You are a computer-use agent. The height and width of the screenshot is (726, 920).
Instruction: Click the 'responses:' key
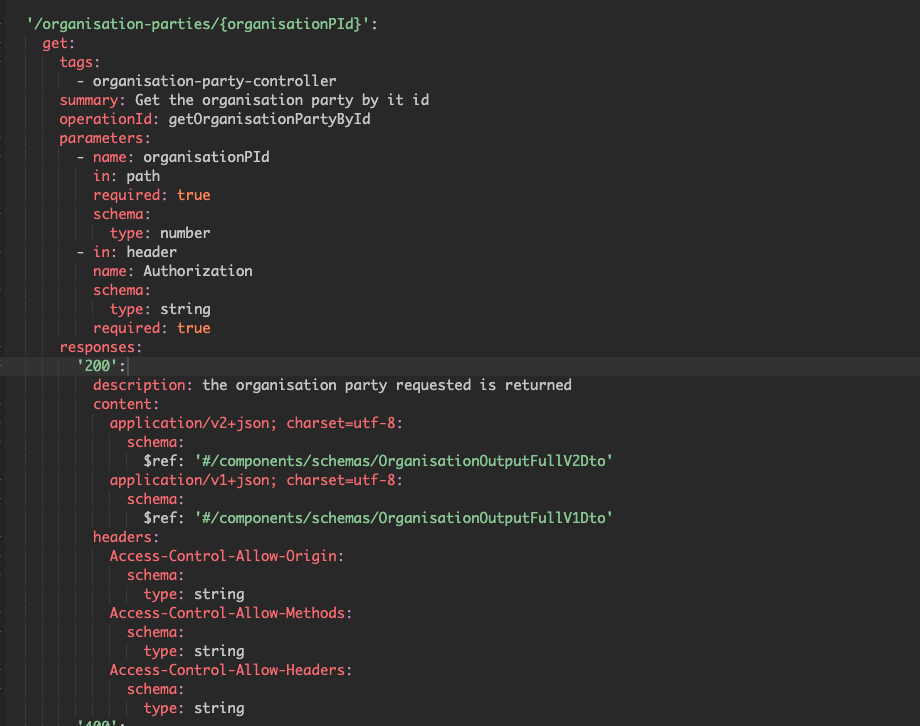click(100, 347)
